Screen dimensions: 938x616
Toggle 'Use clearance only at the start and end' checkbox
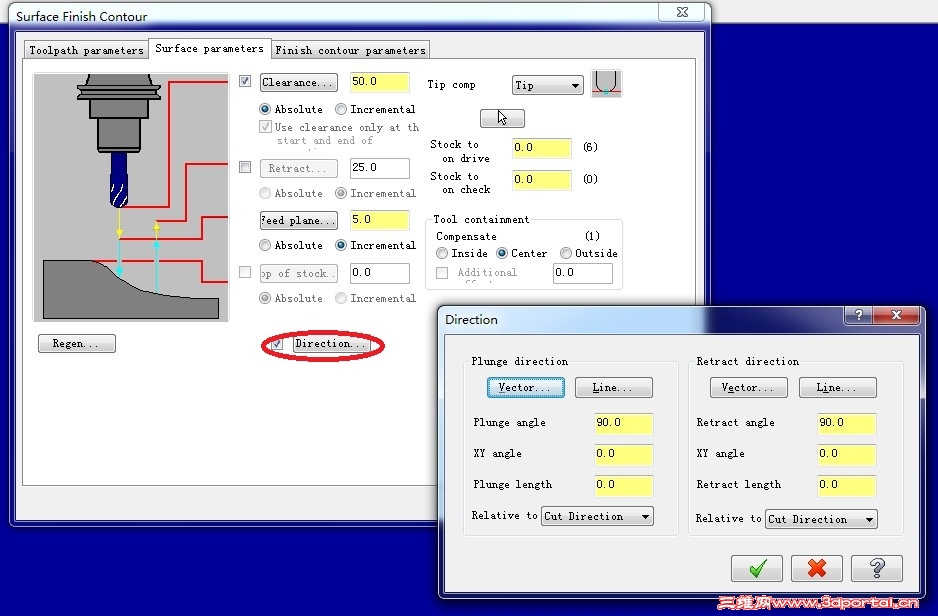tap(265, 127)
